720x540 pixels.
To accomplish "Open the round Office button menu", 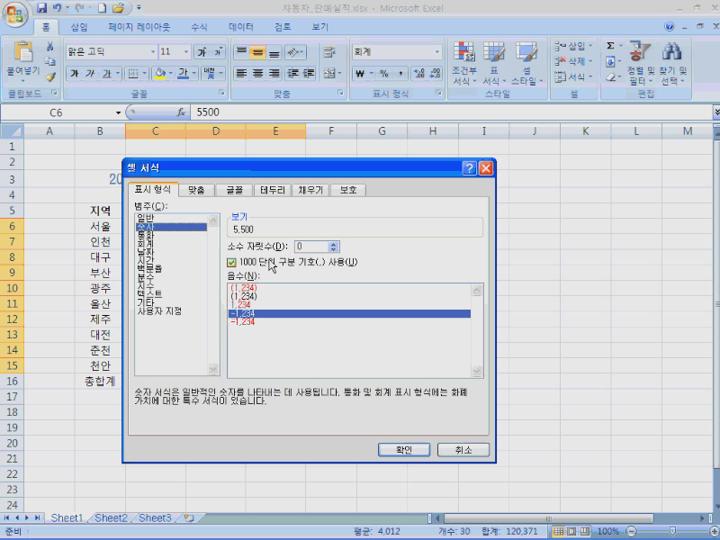I will pyautogui.click(x=15, y=14).
